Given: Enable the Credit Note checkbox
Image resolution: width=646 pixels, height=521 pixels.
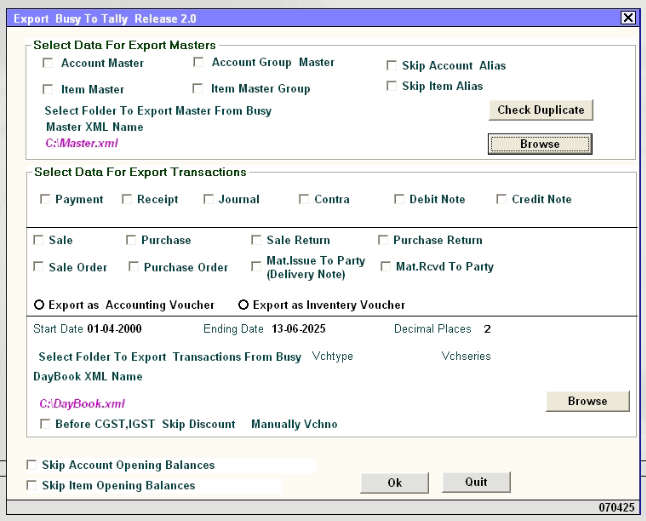Looking at the screenshot, I should coord(501,199).
